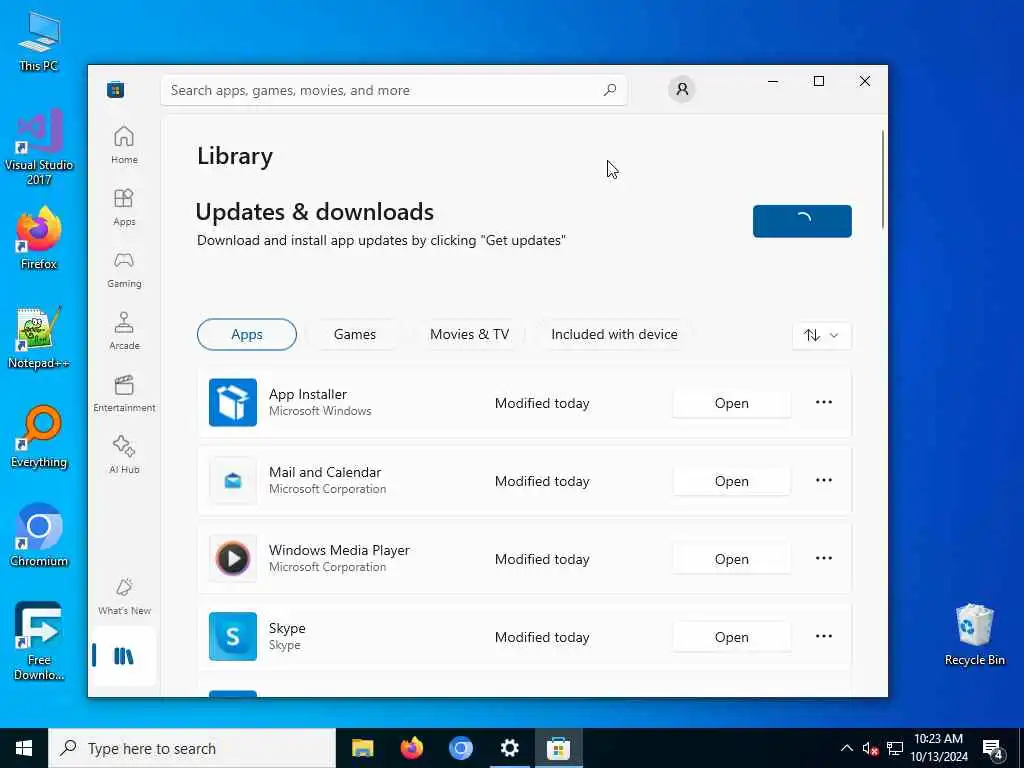Switch to Included with device filter
This screenshot has width=1024, height=768.
[614, 334]
